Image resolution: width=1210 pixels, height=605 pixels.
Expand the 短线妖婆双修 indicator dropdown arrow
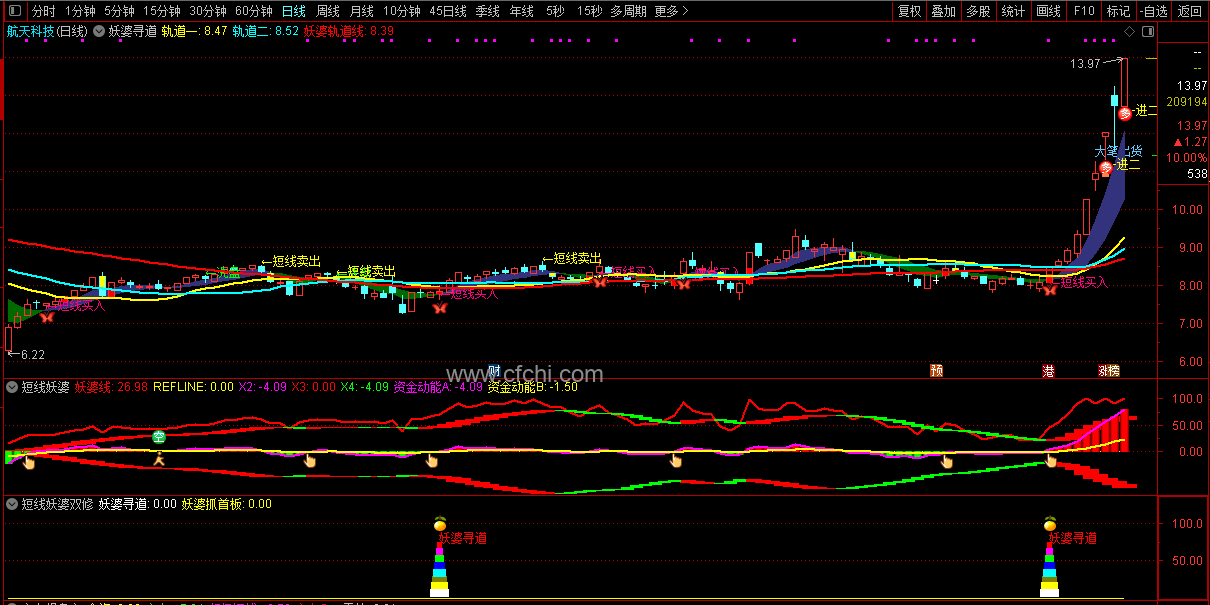click(x=12, y=504)
